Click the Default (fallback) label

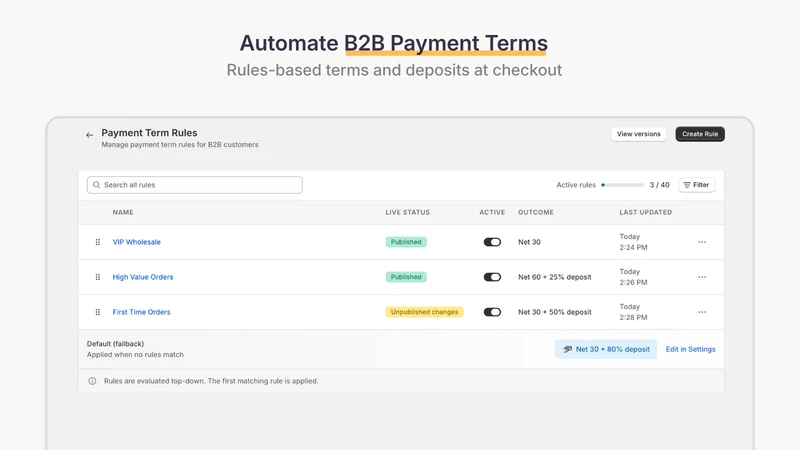tap(115, 344)
